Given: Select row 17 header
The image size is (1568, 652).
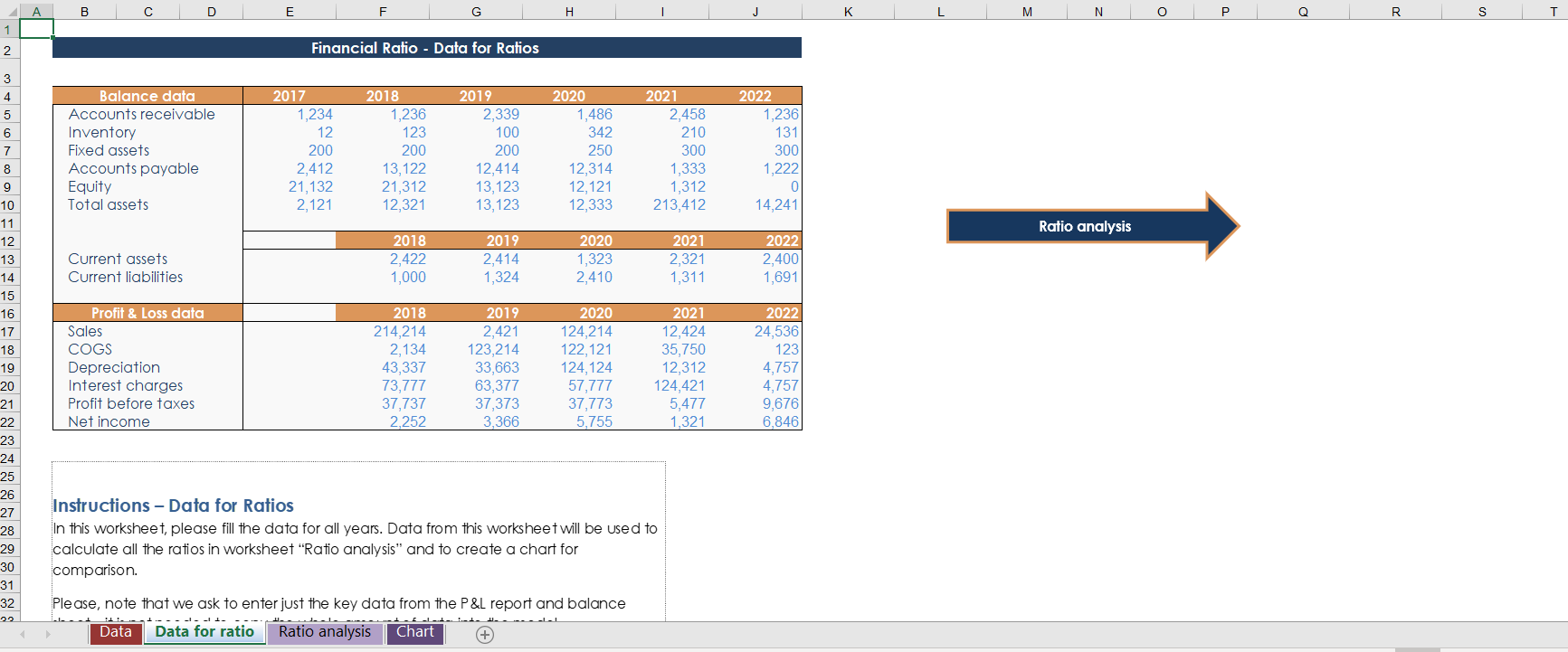Looking at the screenshot, I should tap(8, 332).
